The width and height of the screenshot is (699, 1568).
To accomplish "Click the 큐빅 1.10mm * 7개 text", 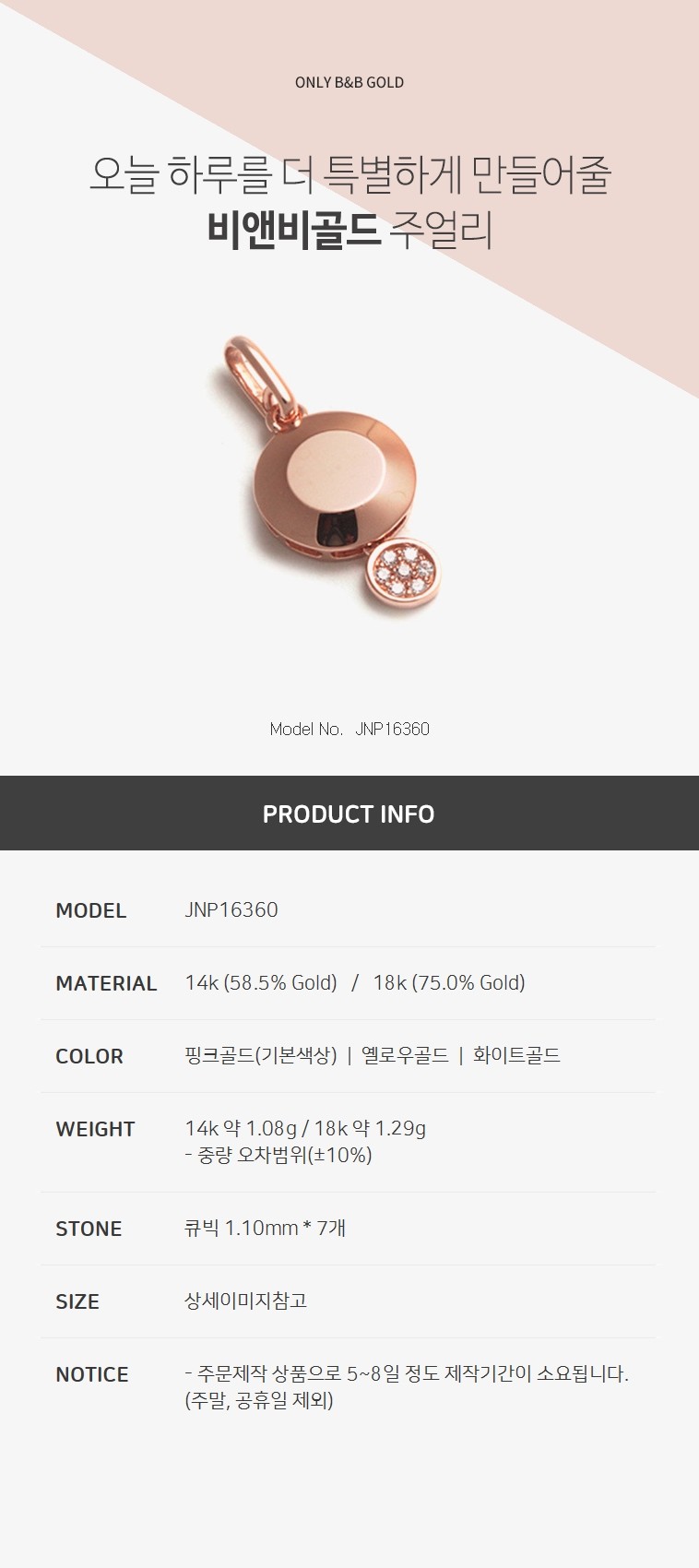I will coord(266,1228).
